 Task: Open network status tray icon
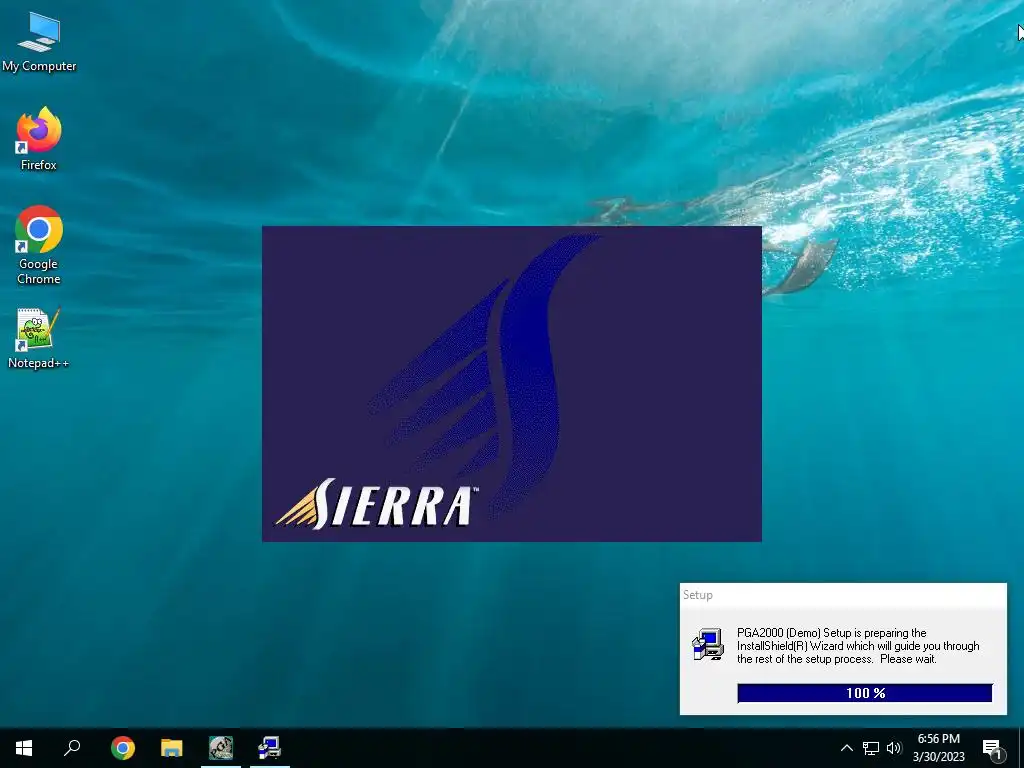(871, 748)
